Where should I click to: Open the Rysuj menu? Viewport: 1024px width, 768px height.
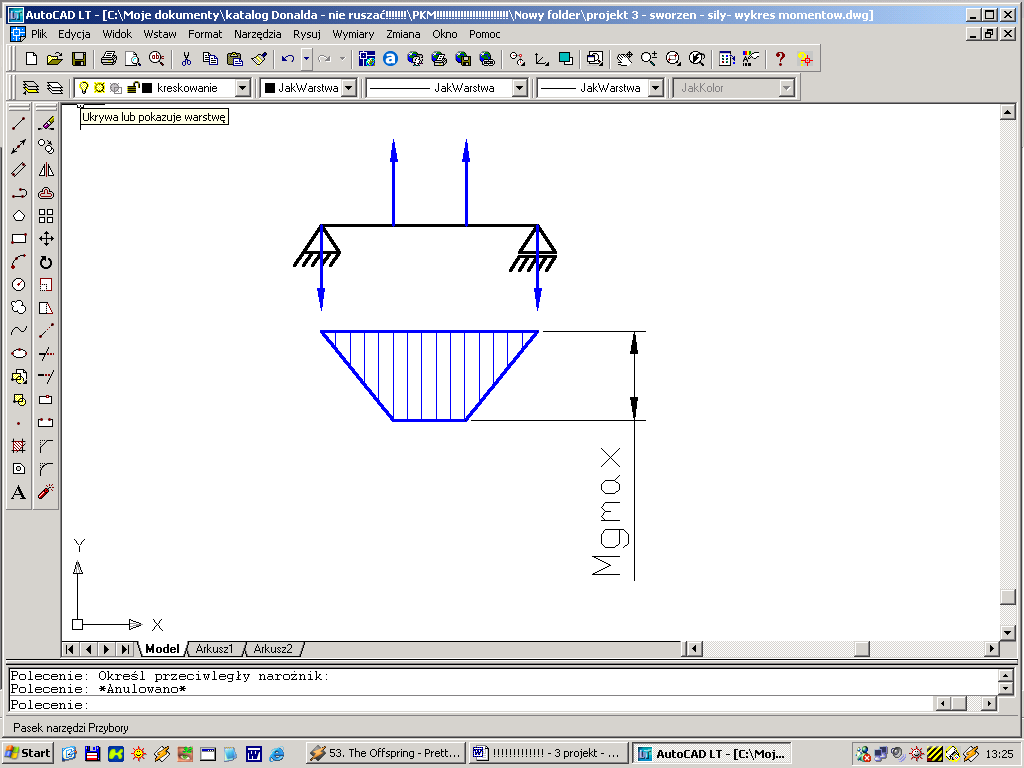306,34
